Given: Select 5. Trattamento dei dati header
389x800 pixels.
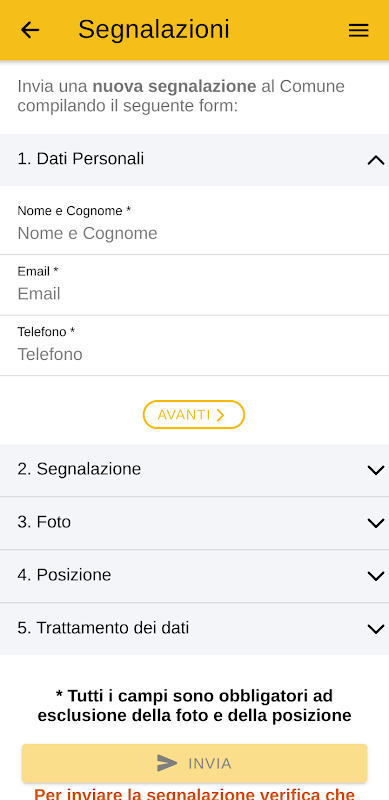Looking at the screenshot, I should tap(194, 629).
